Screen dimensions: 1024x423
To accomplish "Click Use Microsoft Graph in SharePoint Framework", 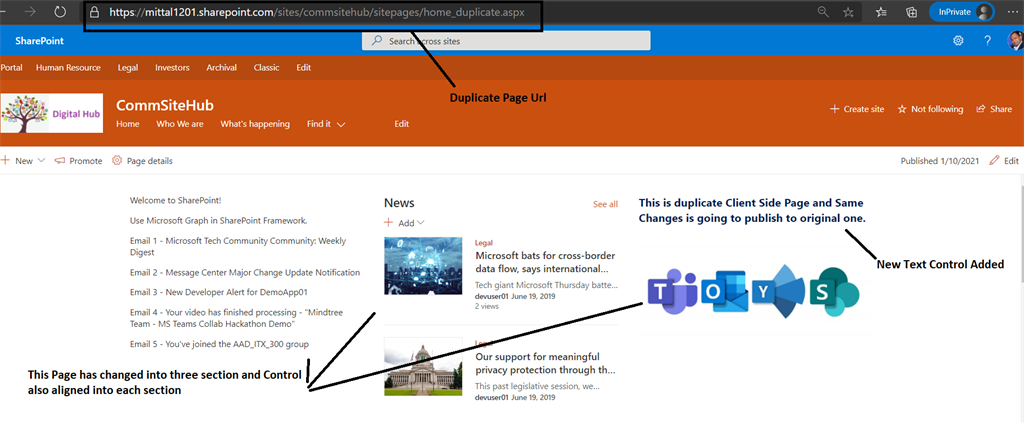I will (219, 220).
